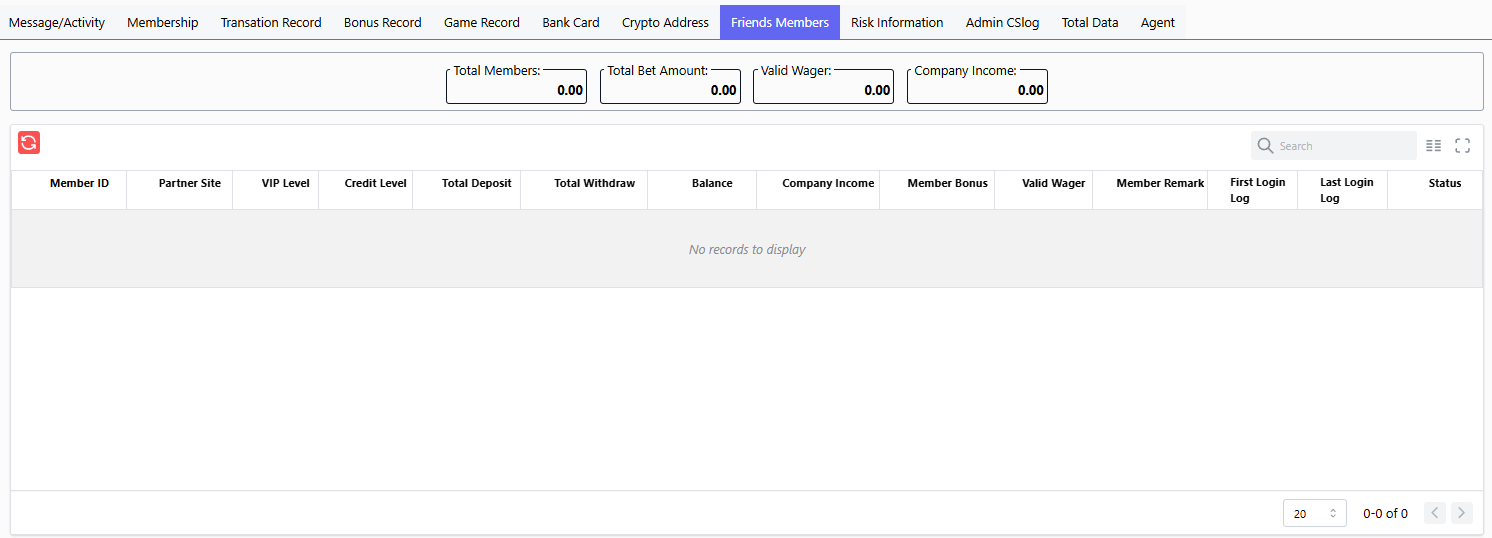Select the Crypto Address tab
Screen dimensions: 1492x538
coord(665,22)
